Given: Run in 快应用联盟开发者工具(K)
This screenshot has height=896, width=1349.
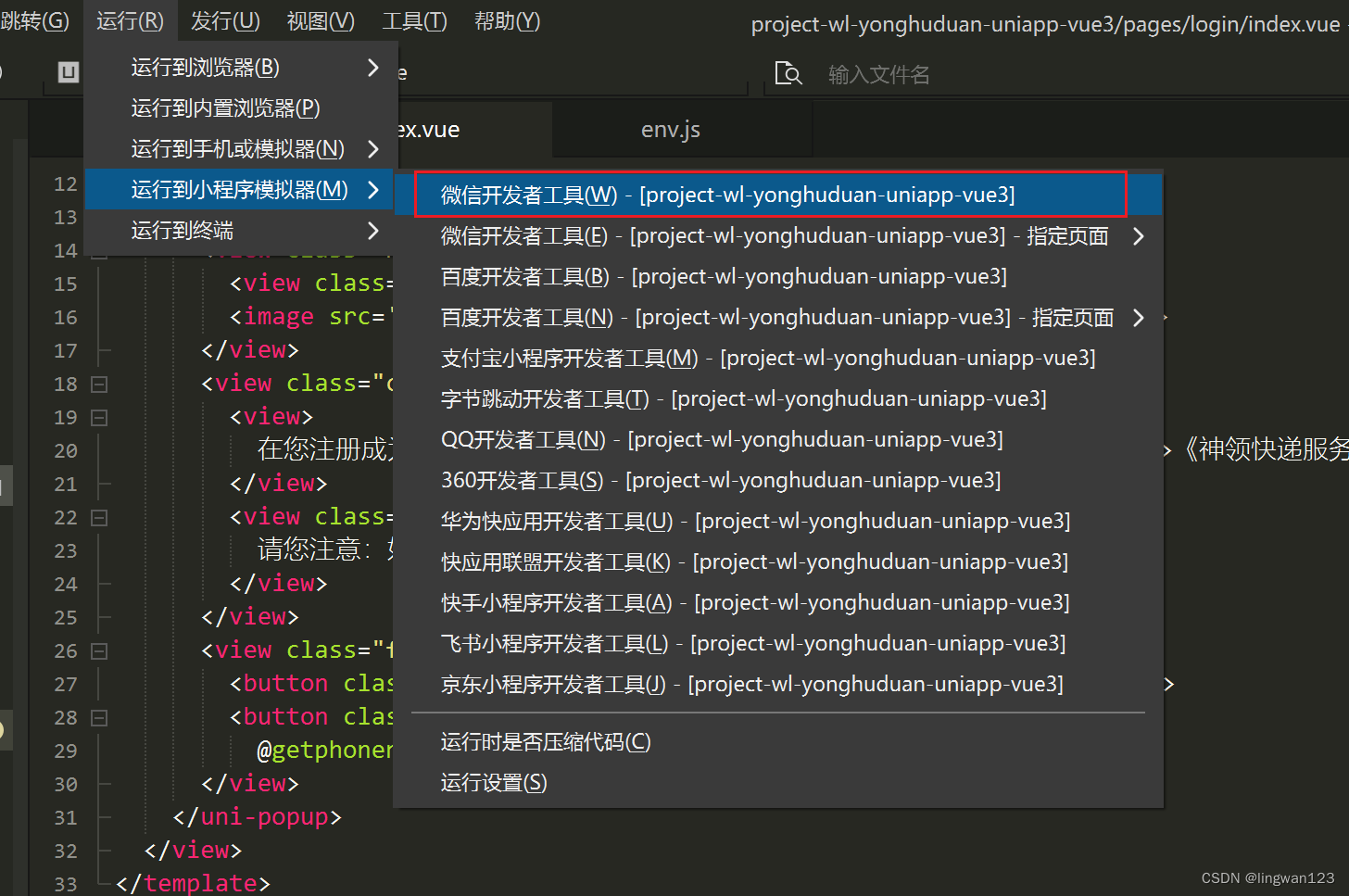Looking at the screenshot, I should (x=778, y=562).
